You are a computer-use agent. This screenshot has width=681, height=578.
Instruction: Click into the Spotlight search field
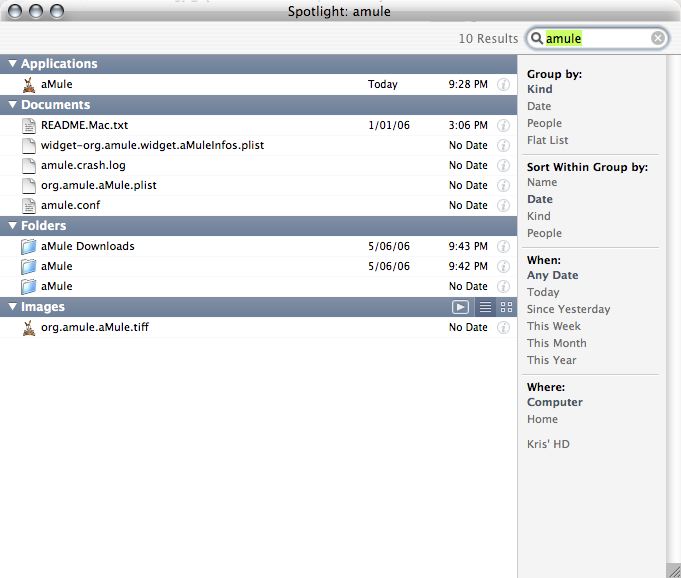point(597,38)
